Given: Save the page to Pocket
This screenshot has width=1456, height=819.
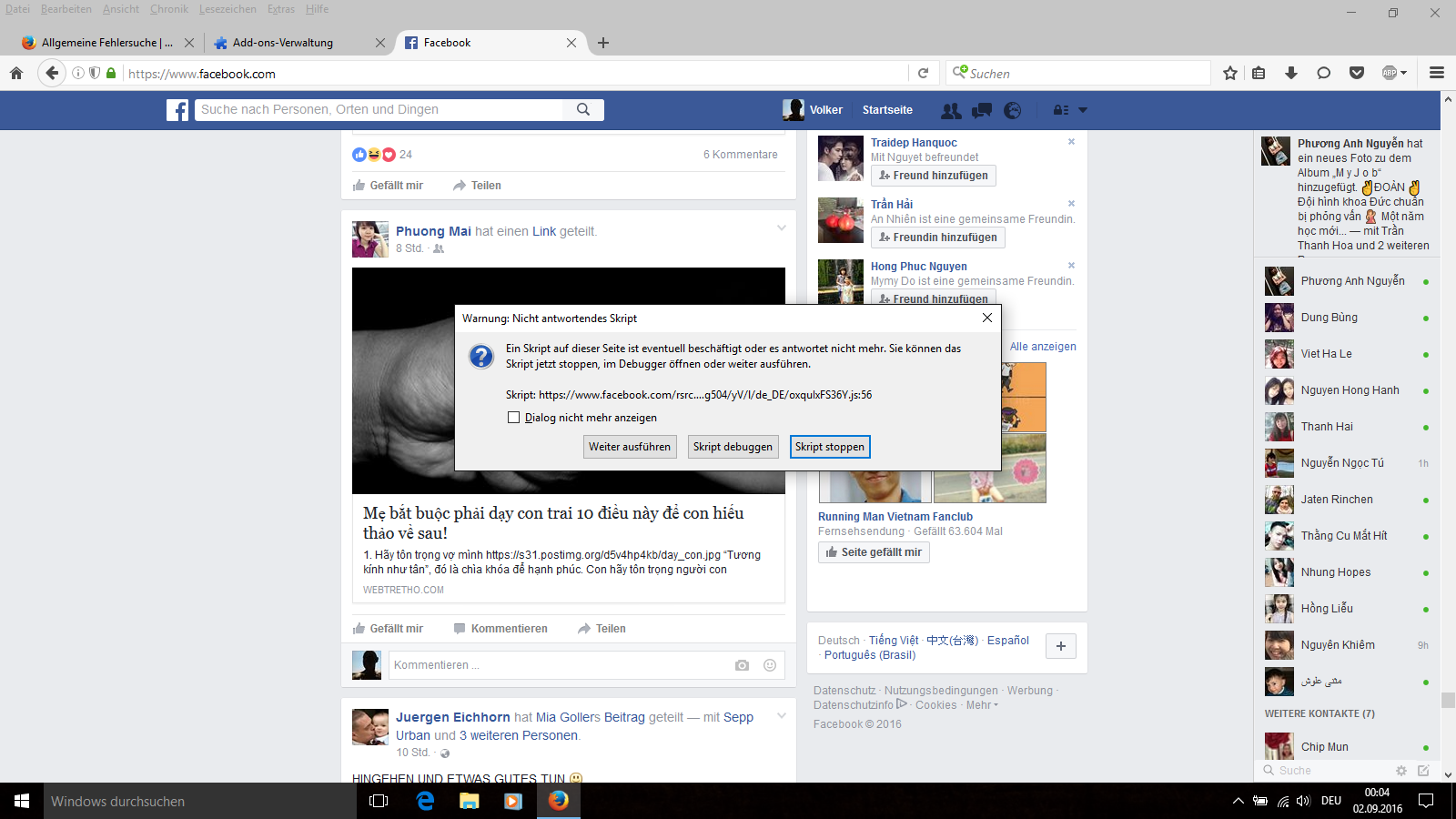Looking at the screenshot, I should [1357, 74].
